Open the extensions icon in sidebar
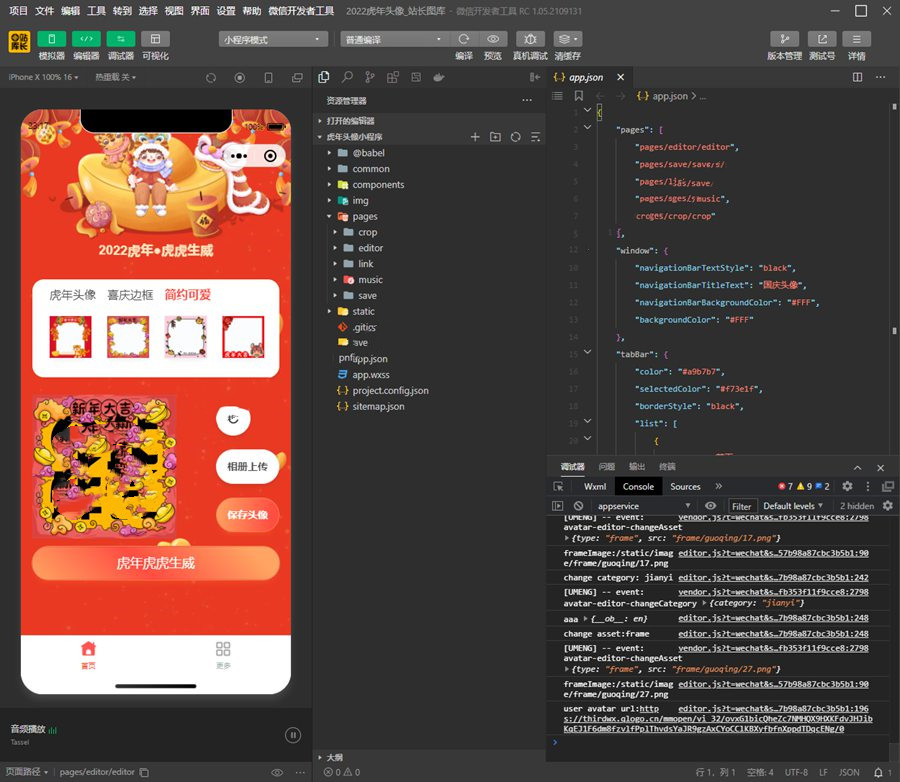 (x=393, y=77)
